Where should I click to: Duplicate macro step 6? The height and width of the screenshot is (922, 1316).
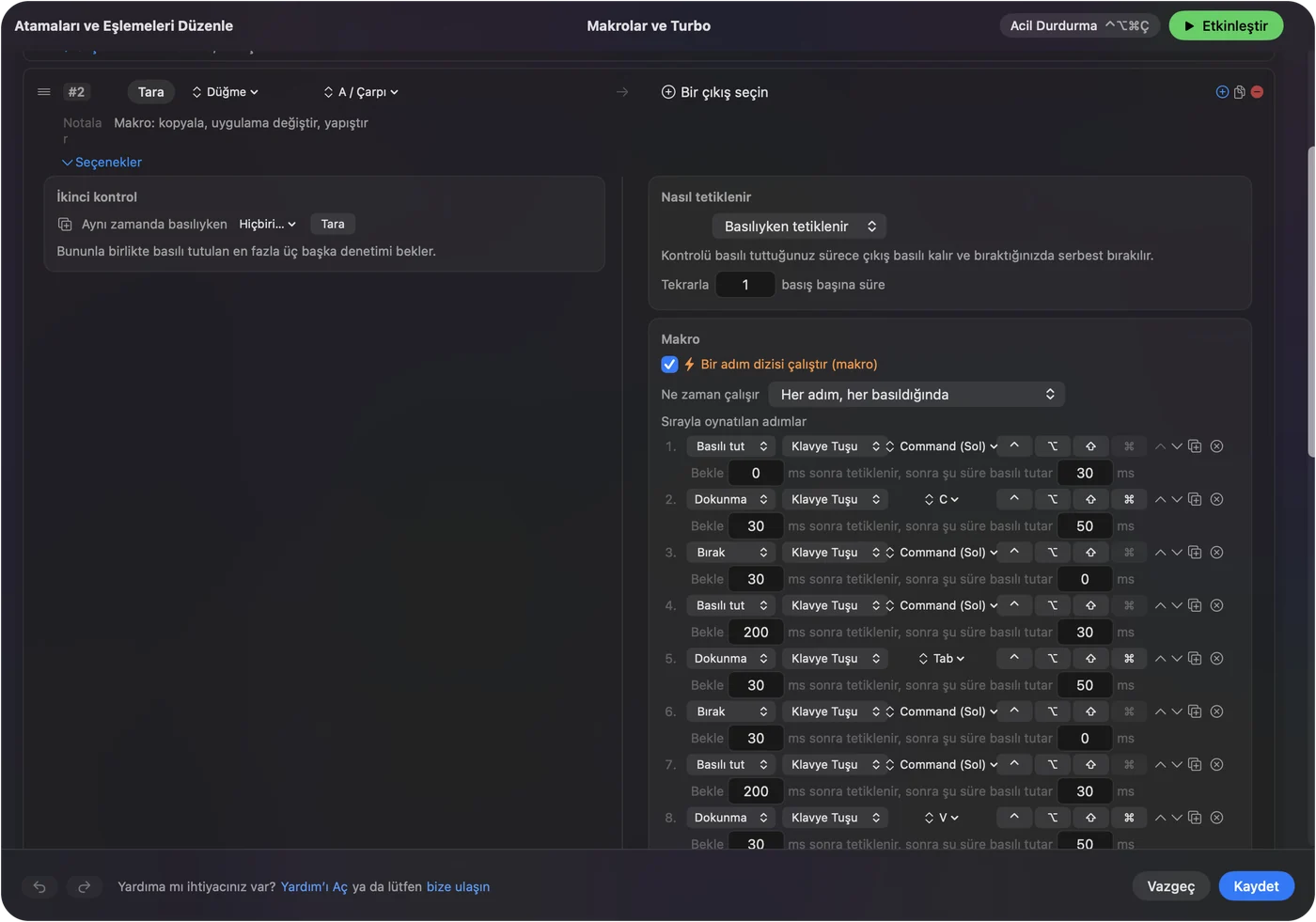1195,711
